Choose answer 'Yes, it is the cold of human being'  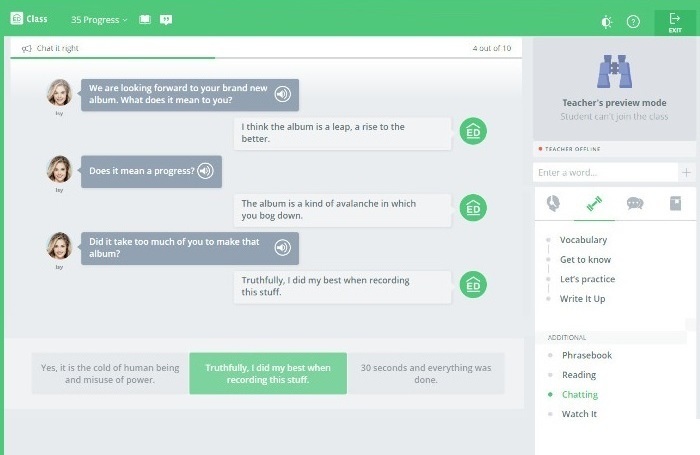(110, 373)
